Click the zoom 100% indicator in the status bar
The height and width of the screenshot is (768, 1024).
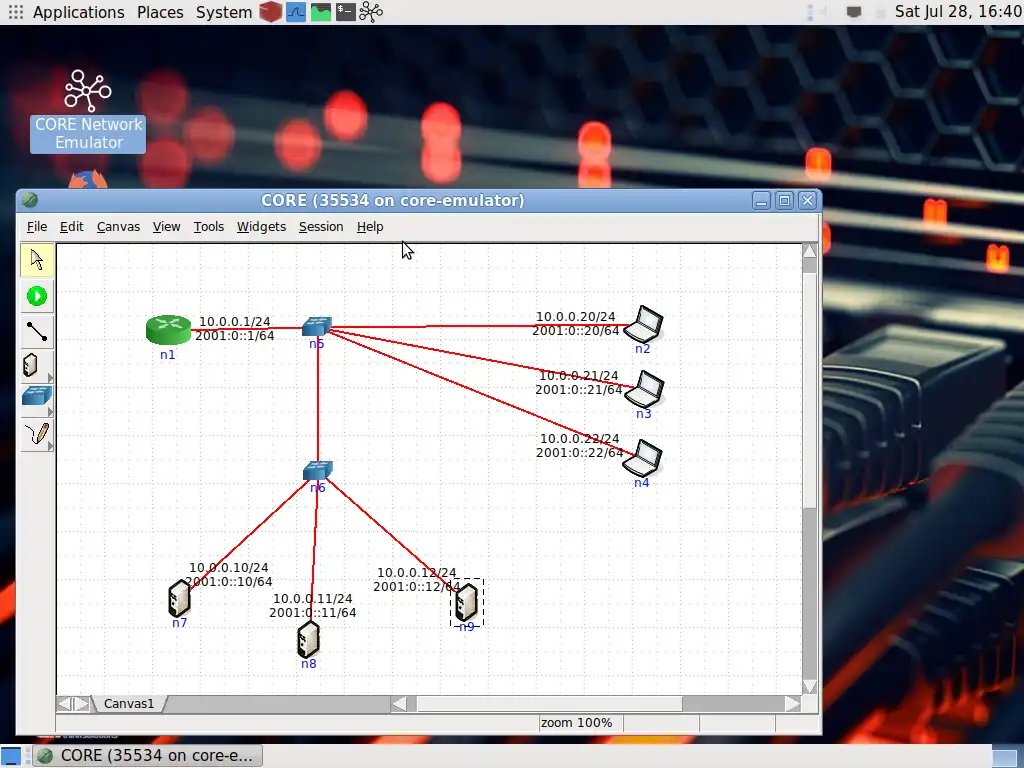(579, 722)
